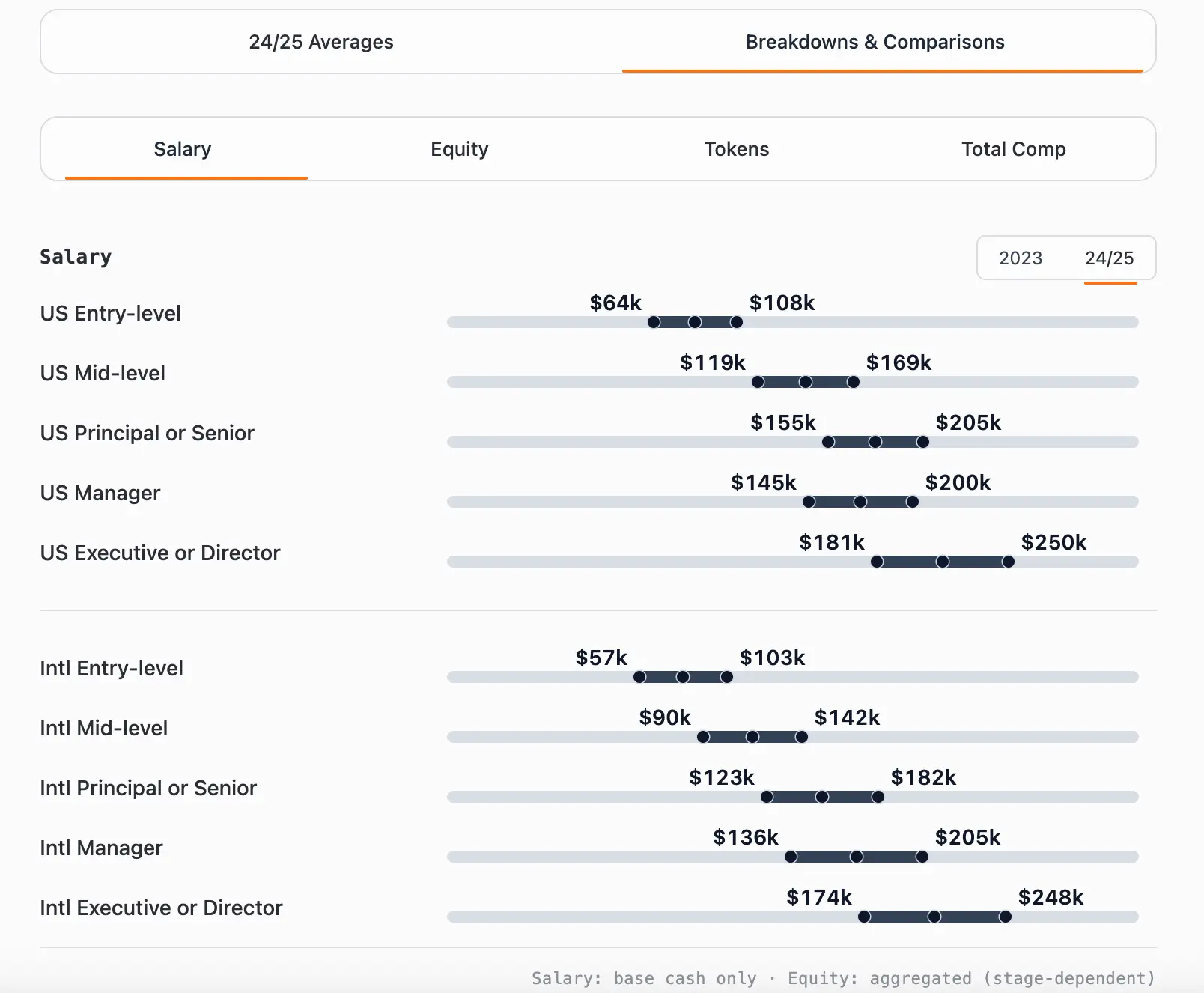
Task: Click US Mid-level median dot
Action: tap(806, 382)
